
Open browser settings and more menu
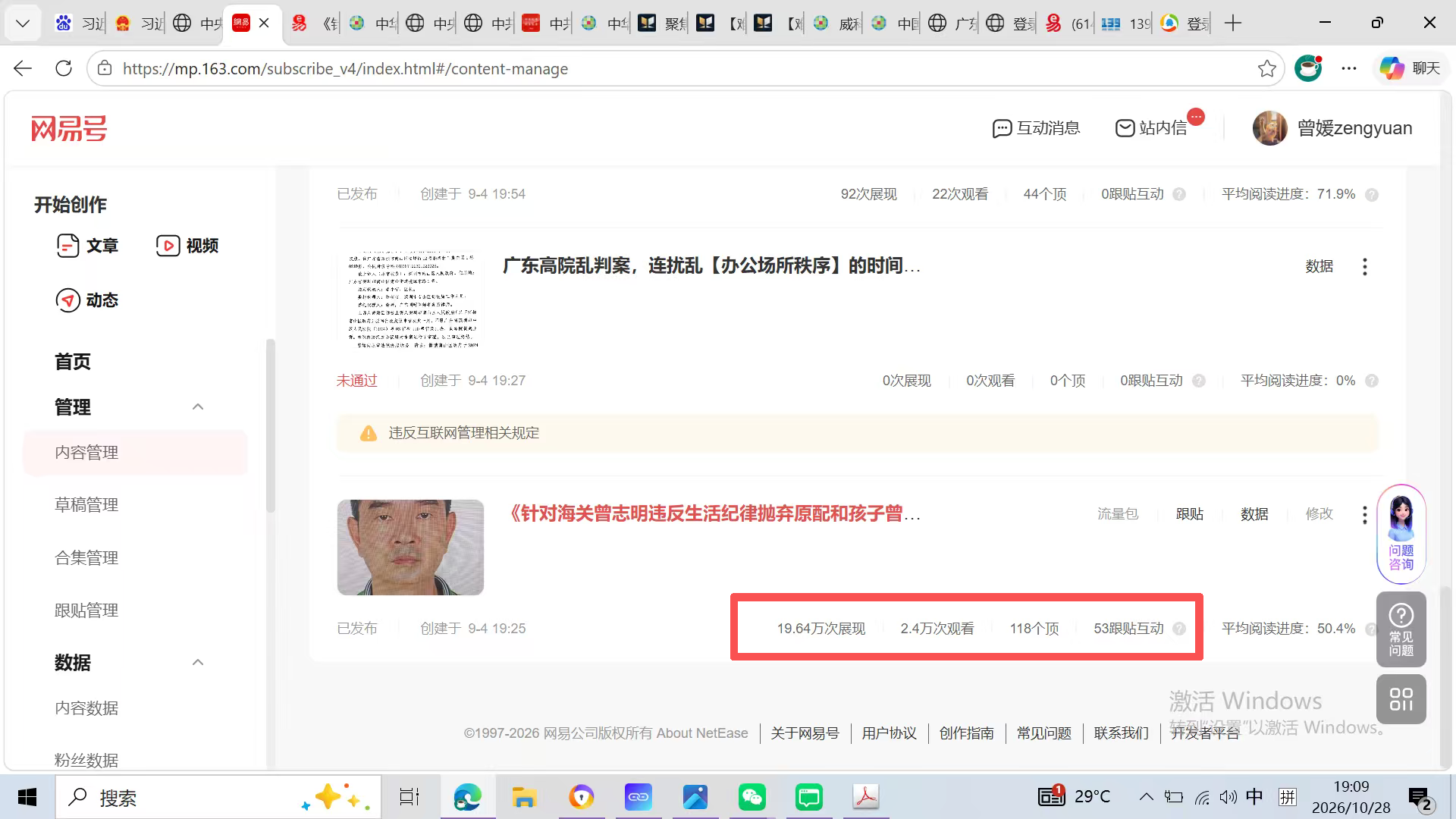click(x=1348, y=68)
